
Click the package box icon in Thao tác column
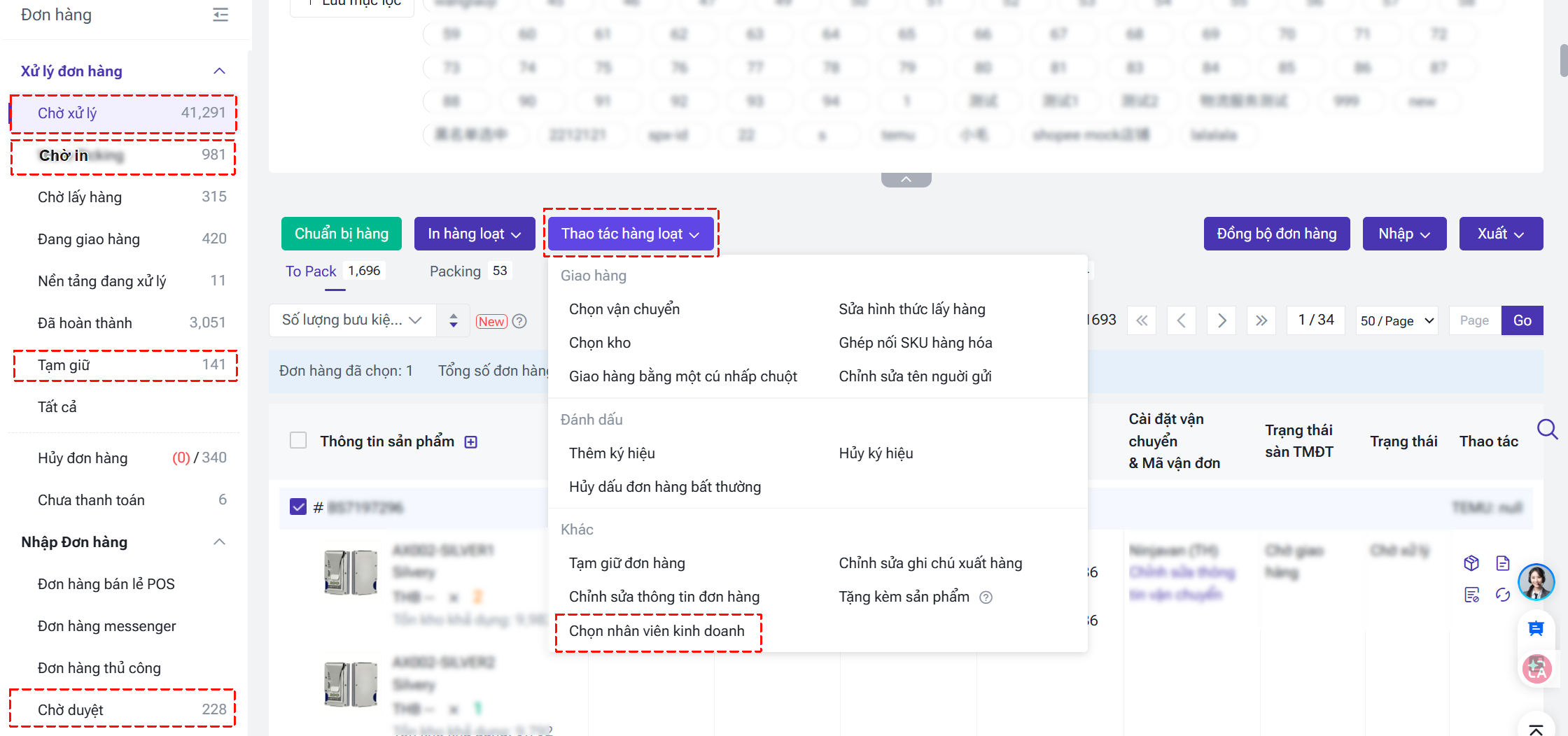1471,563
